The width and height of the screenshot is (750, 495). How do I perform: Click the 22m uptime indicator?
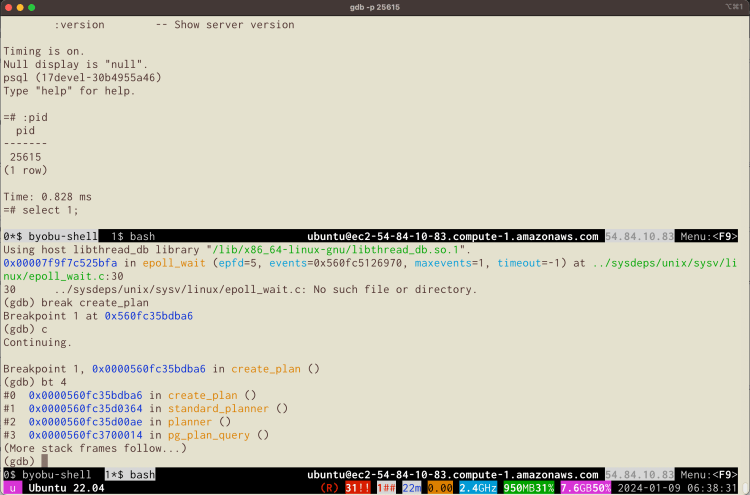tap(411, 488)
